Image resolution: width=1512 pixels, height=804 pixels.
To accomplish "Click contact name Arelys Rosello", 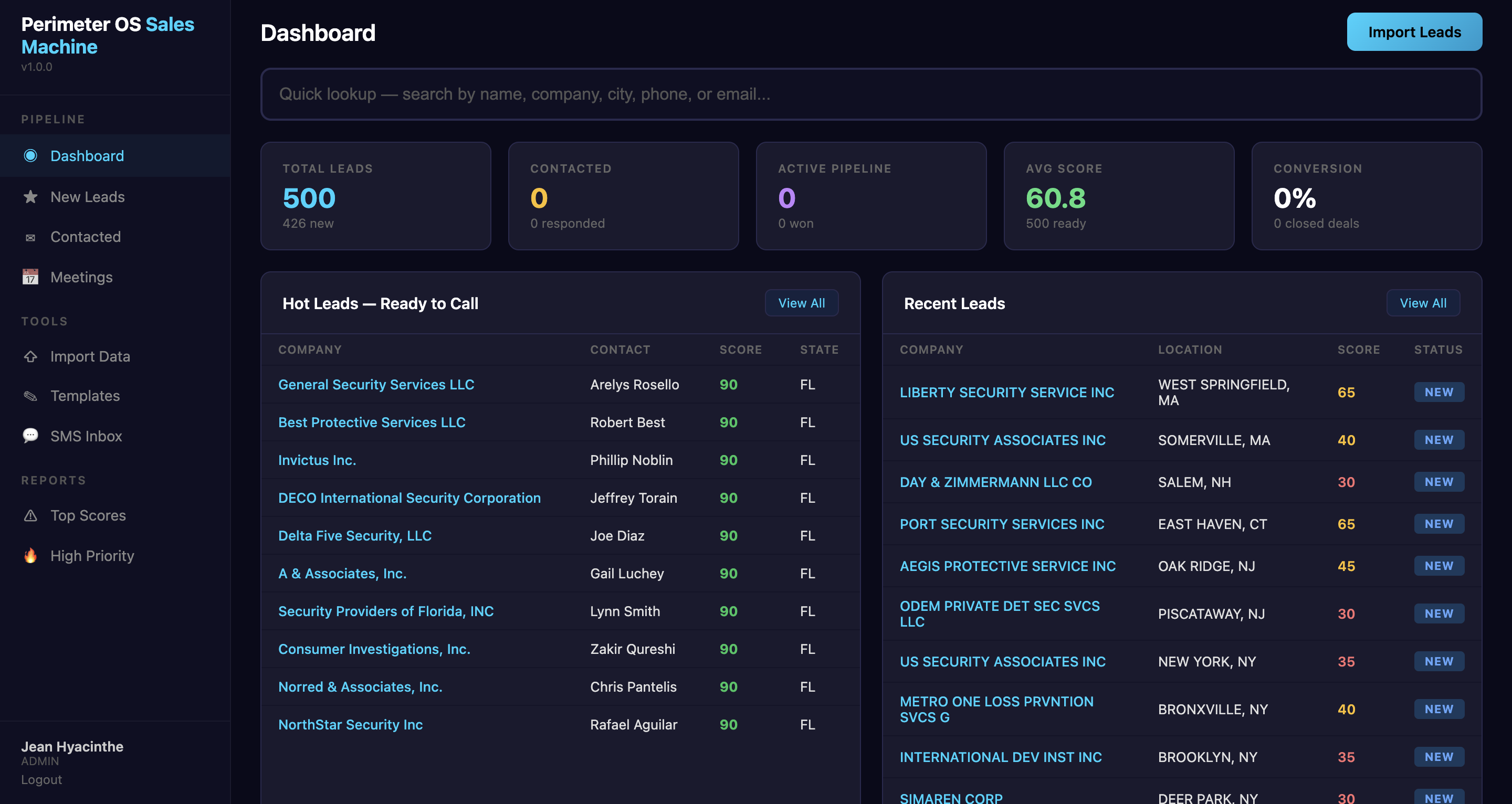I will click(x=635, y=384).
